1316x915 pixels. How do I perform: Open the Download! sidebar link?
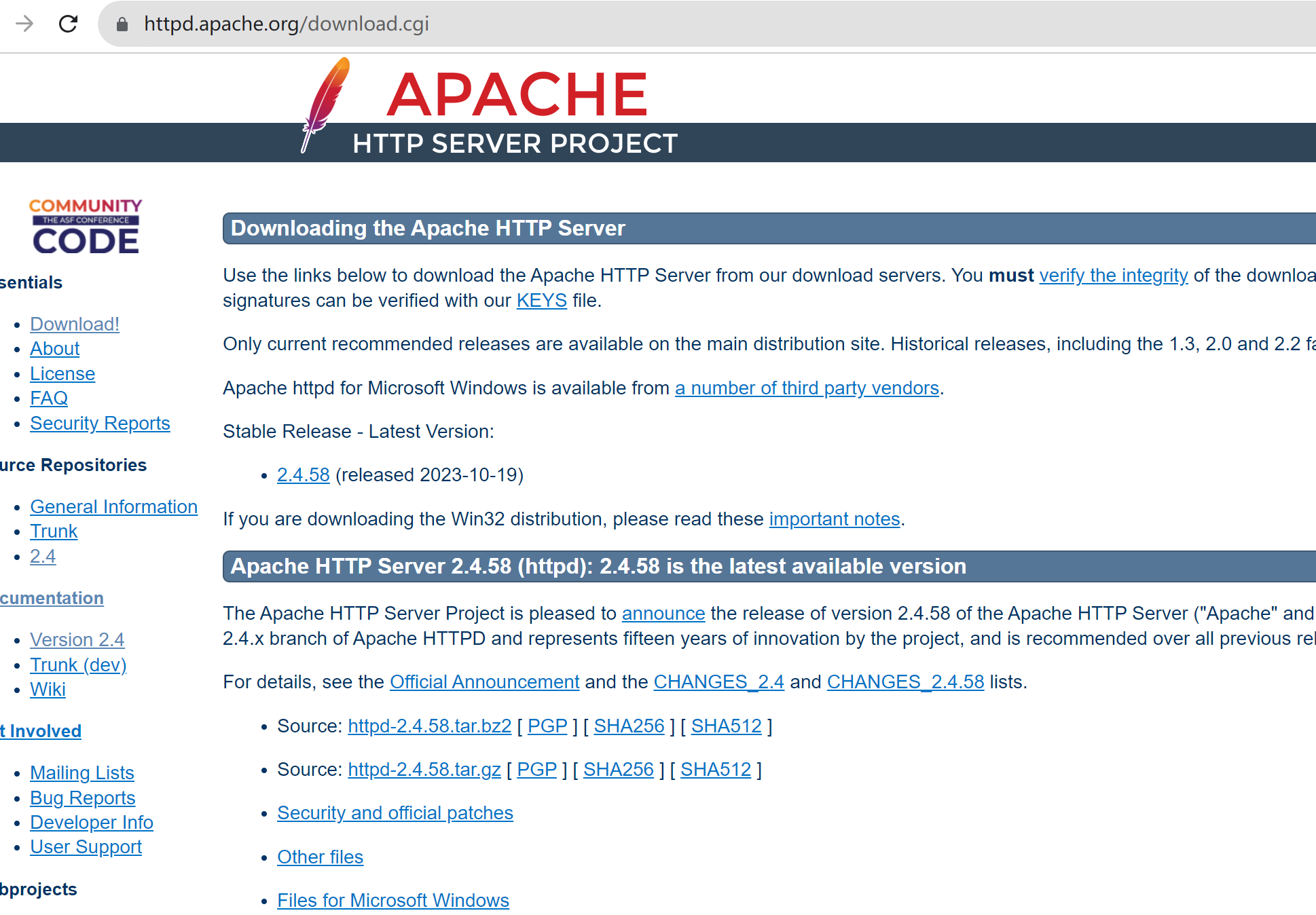point(75,324)
